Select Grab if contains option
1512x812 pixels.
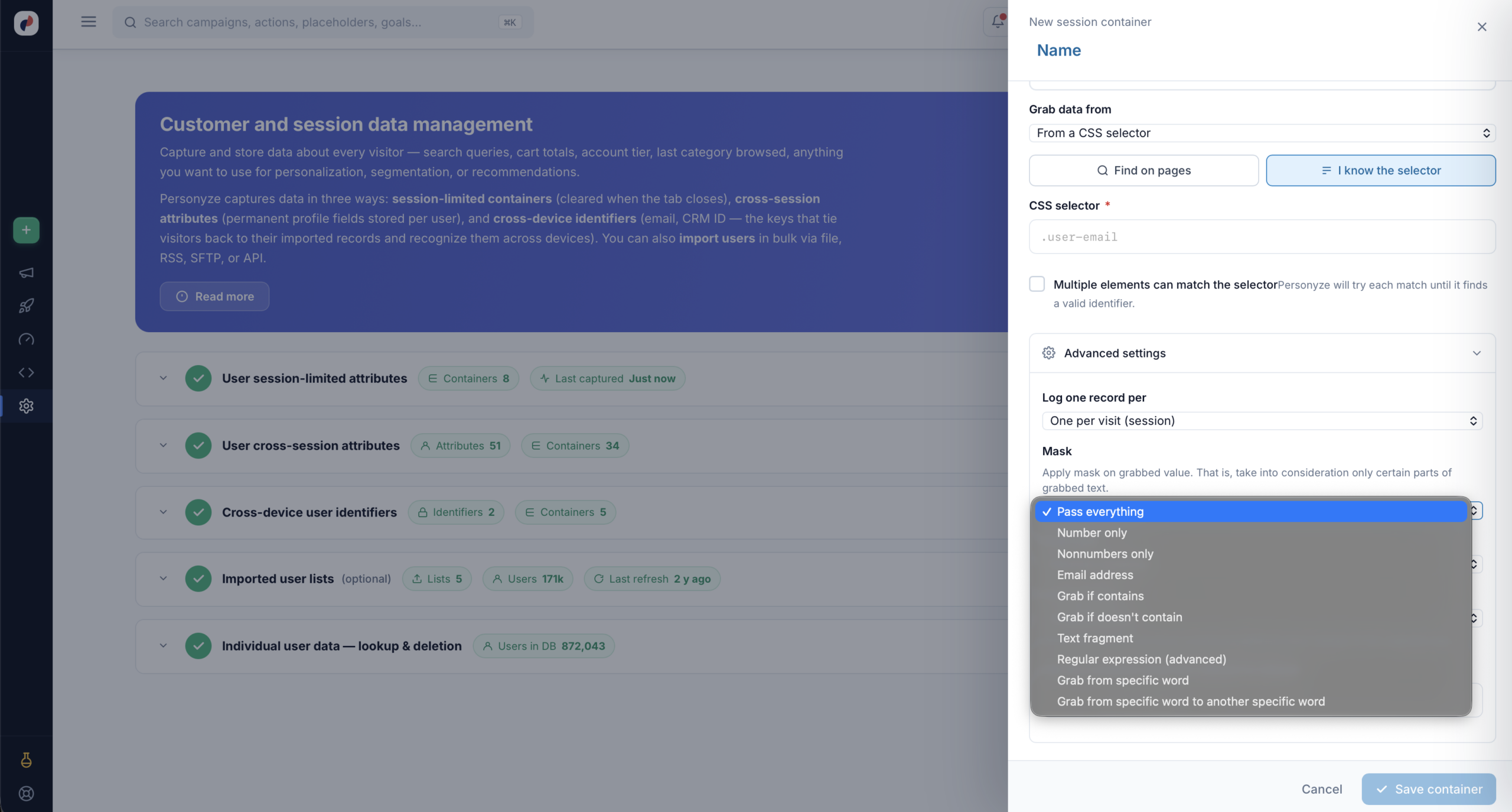click(1250, 596)
